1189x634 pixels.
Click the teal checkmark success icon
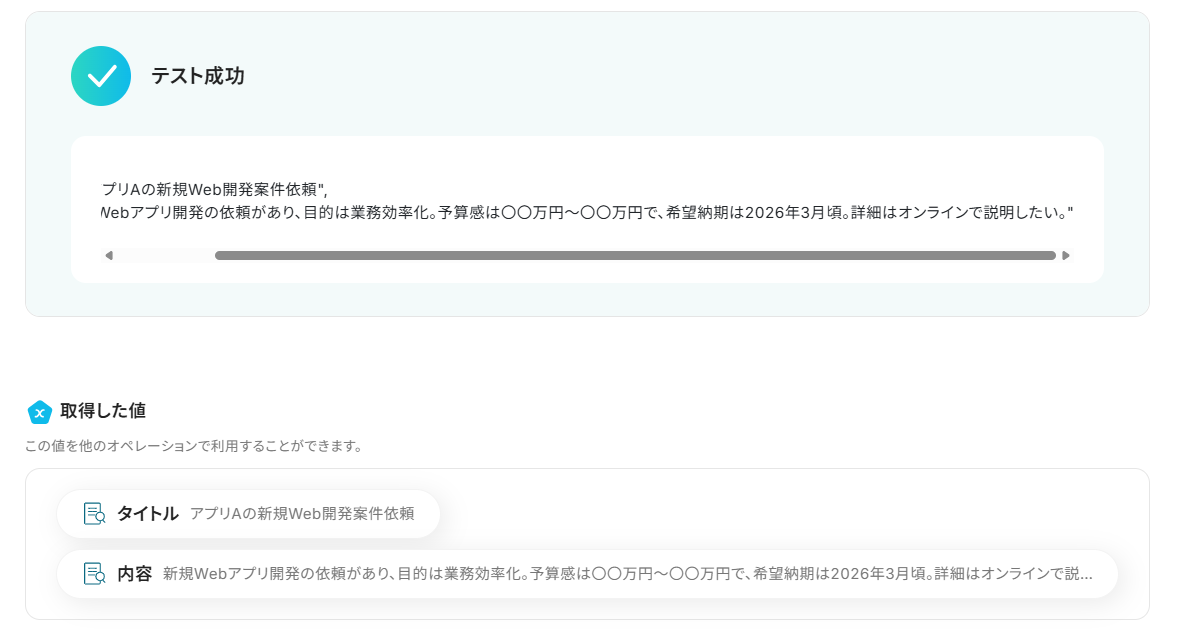(x=101, y=76)
